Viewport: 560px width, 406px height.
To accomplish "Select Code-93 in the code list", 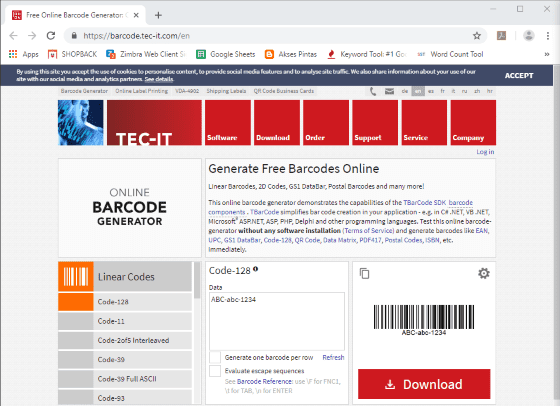I will 125,397.
